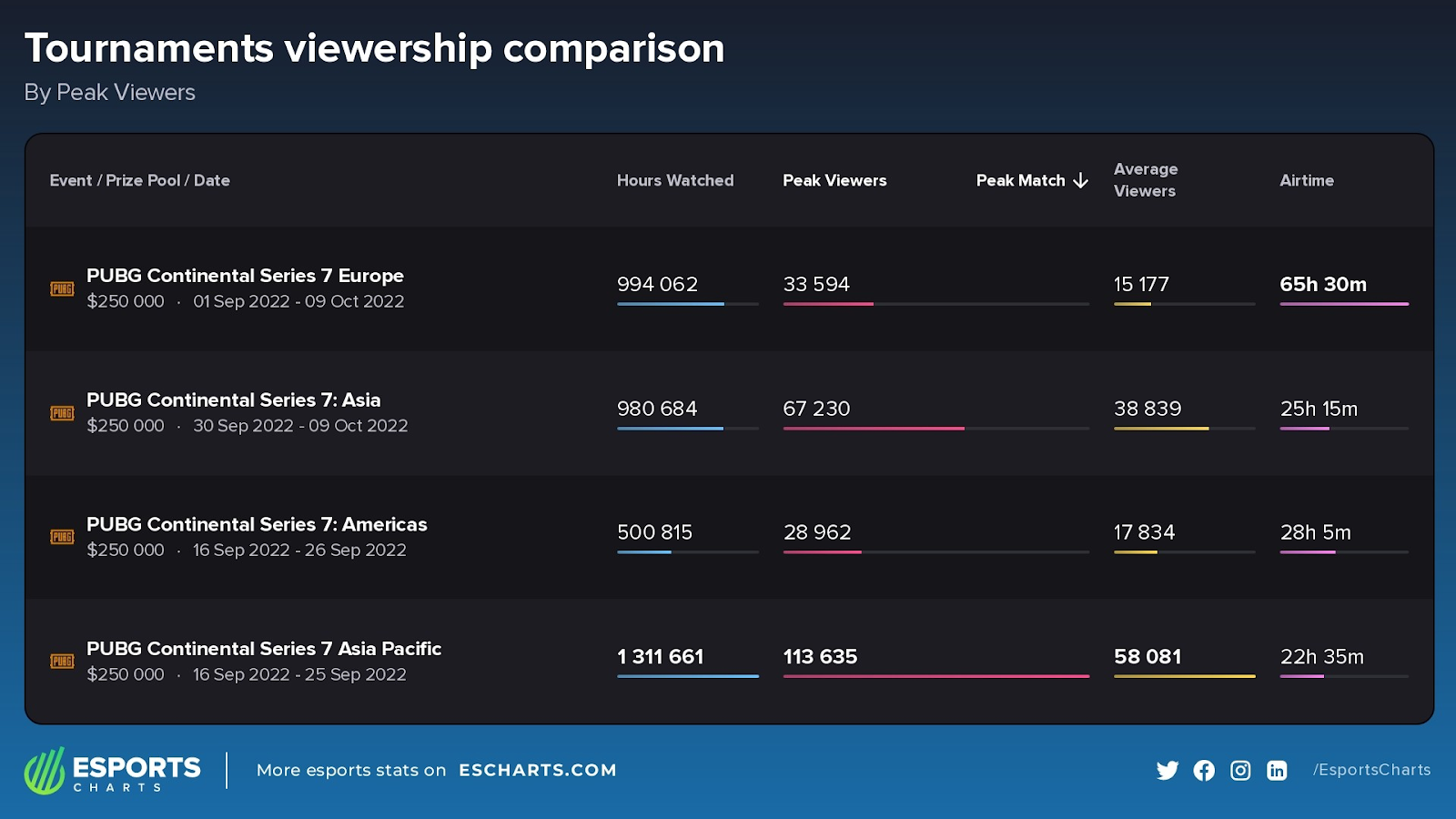The width and height of the screenshot is (1456, 819).
Task: Select average viewers value 58 081
Action: click(1148, 657)
